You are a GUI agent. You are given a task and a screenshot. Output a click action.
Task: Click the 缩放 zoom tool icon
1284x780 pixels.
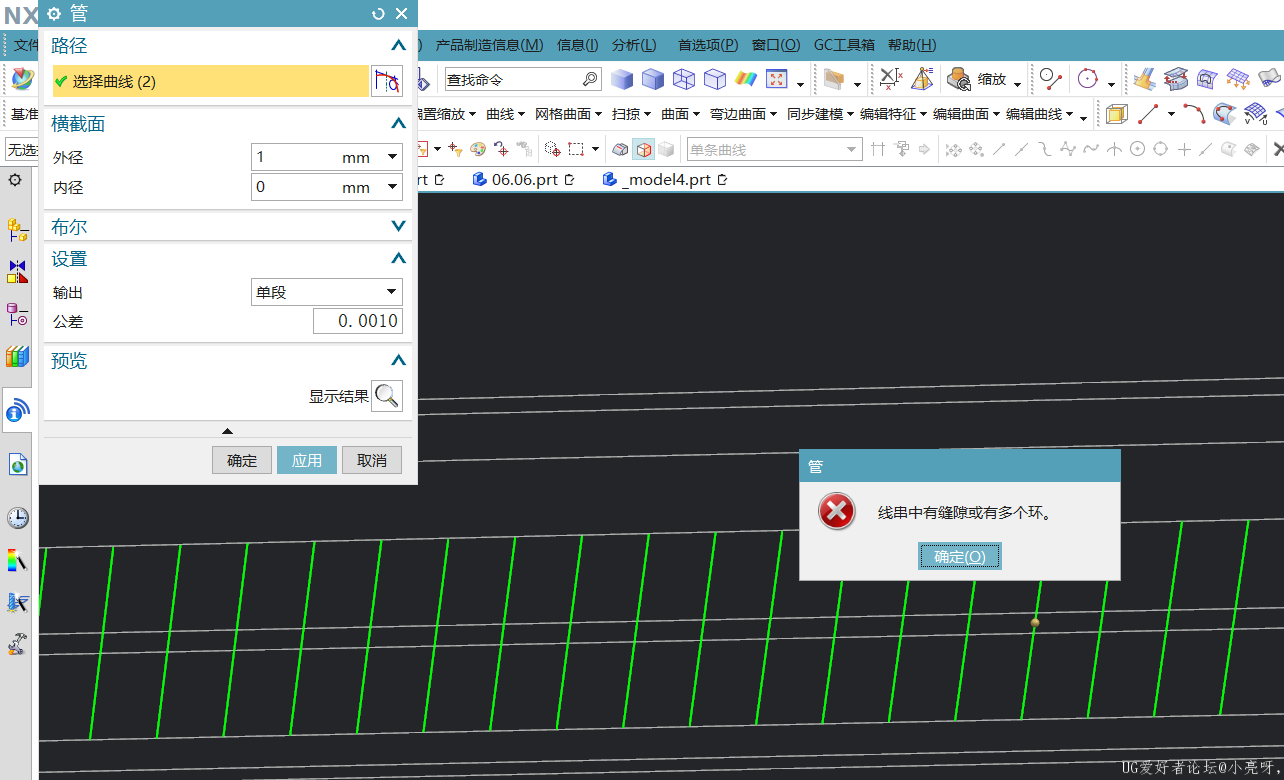(x=960, y=79)
